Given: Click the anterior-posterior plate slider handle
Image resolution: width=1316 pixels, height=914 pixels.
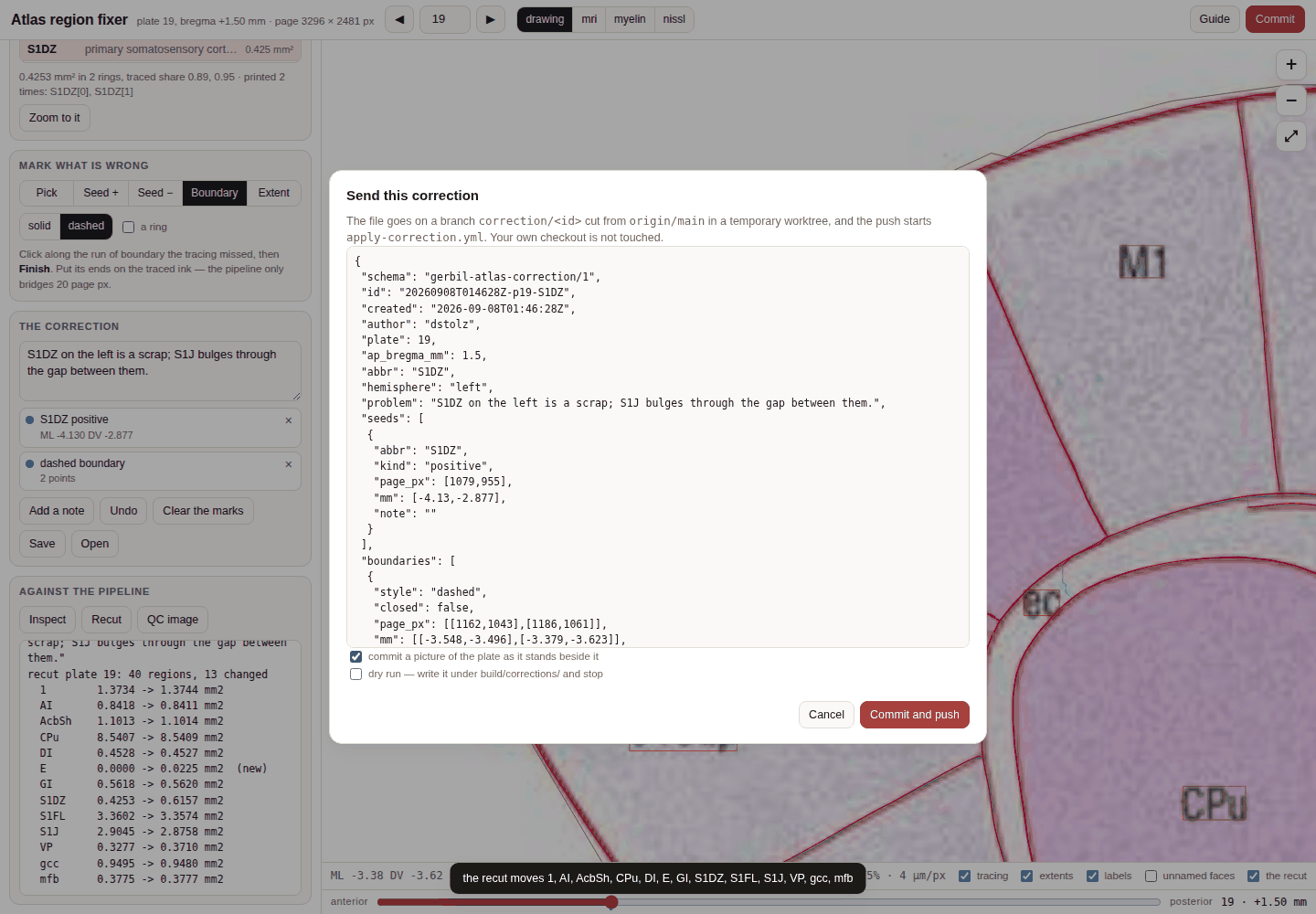Looking at the screenshot, I should 611,902.
